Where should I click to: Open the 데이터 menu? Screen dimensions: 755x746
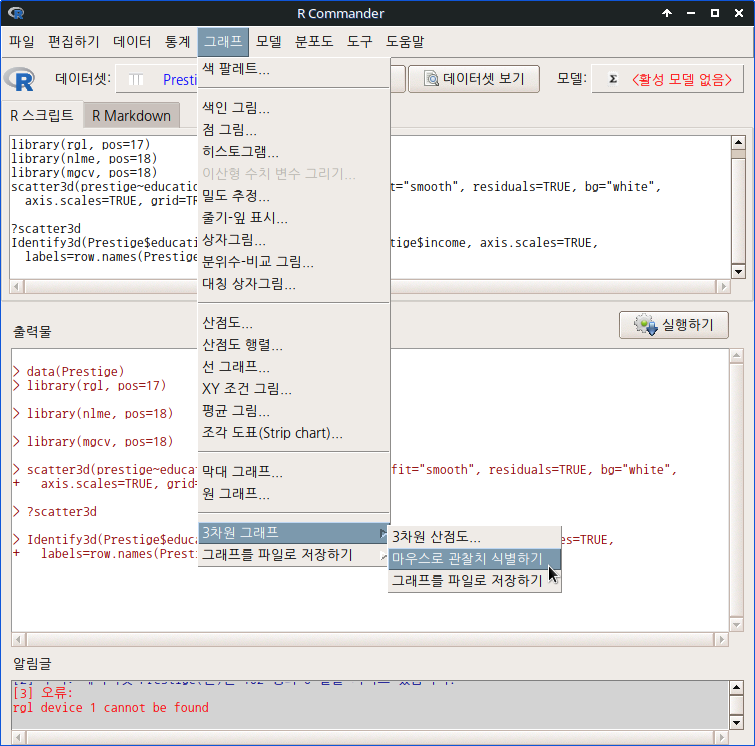pos(132,41)
